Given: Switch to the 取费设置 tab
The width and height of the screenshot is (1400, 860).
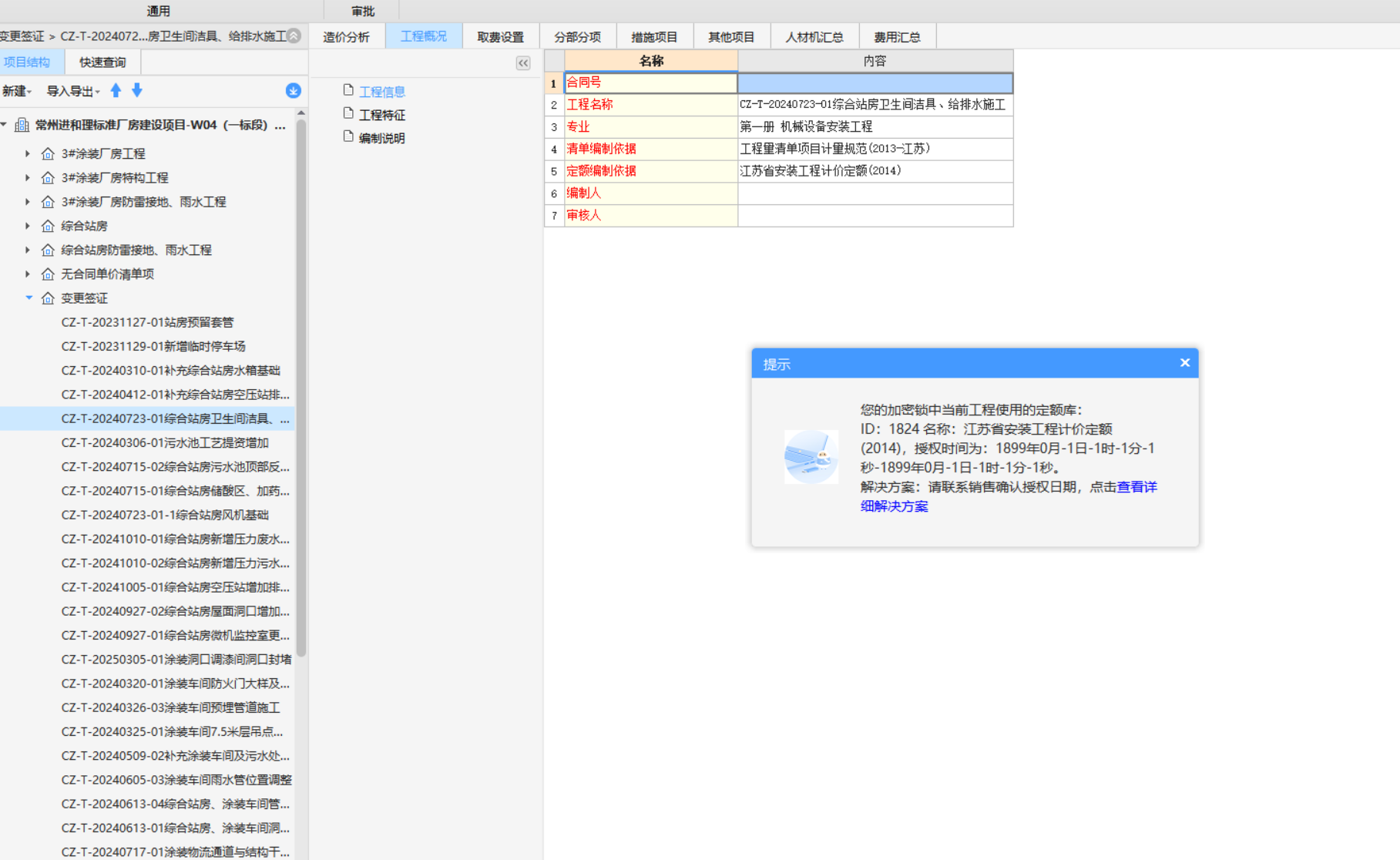Looking at the screenshot, I should coord(501,37).
